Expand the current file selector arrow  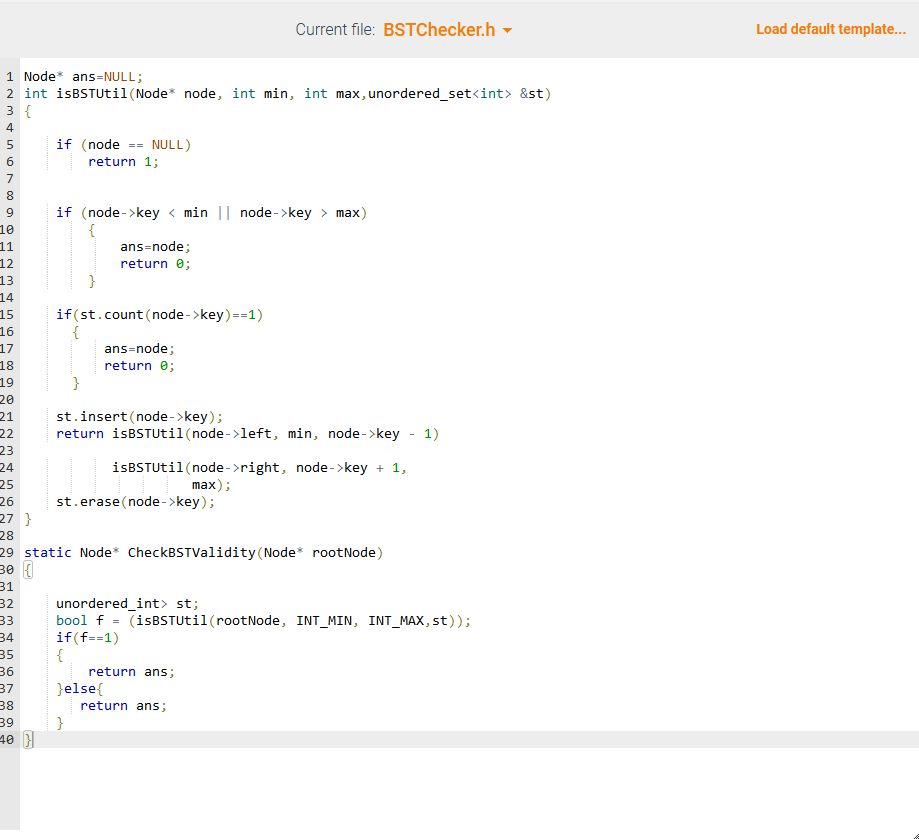click(504, 30)
